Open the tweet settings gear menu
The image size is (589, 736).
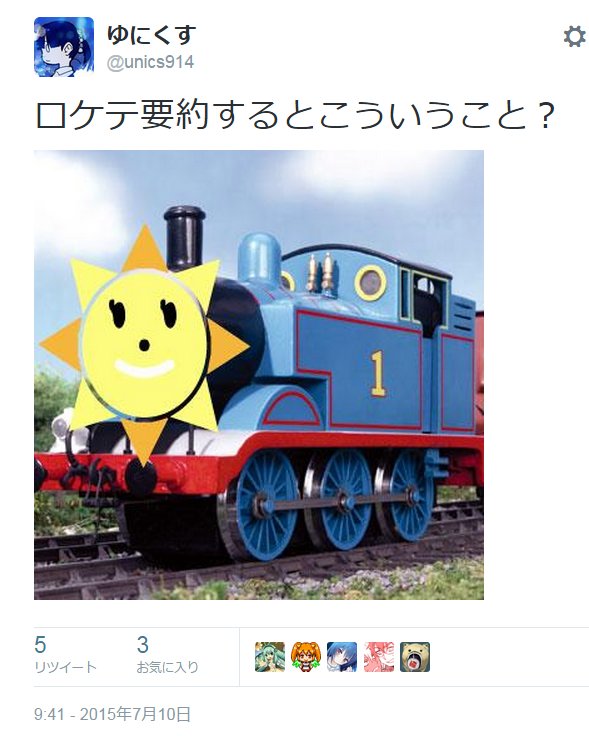coord(574,37)
